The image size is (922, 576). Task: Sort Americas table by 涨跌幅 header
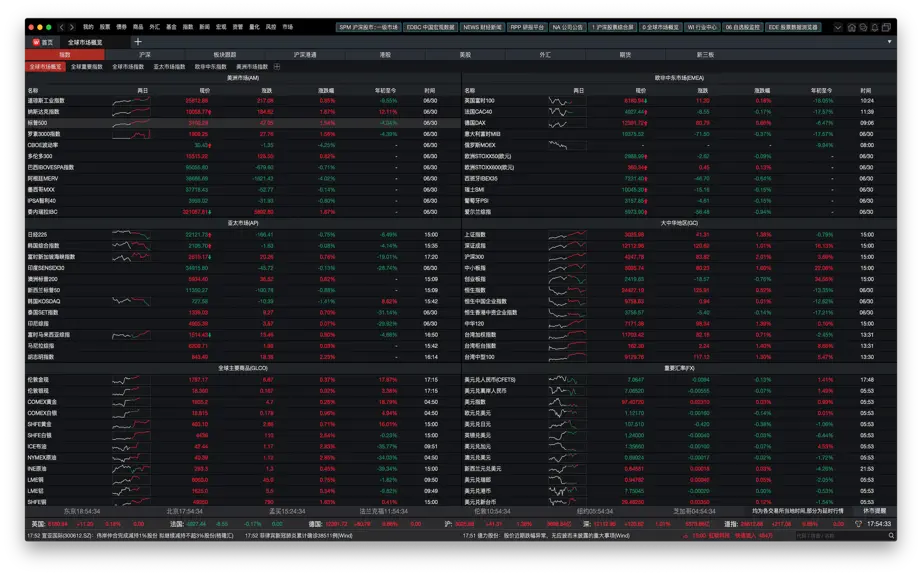click(x=327, y=91)
